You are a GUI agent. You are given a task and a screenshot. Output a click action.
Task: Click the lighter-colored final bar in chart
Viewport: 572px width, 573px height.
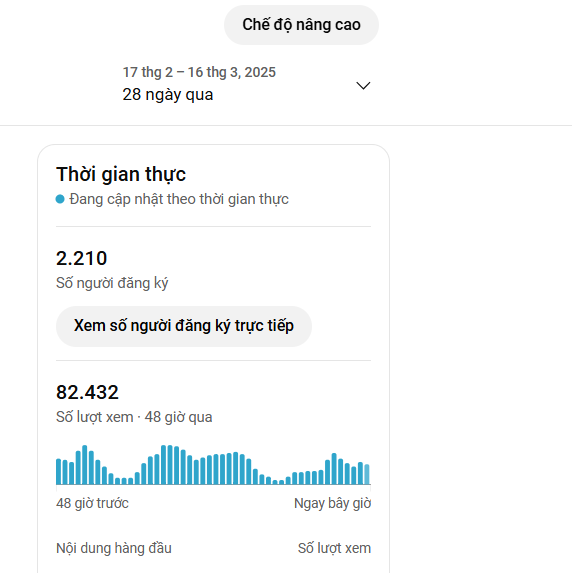click(367, 474)
